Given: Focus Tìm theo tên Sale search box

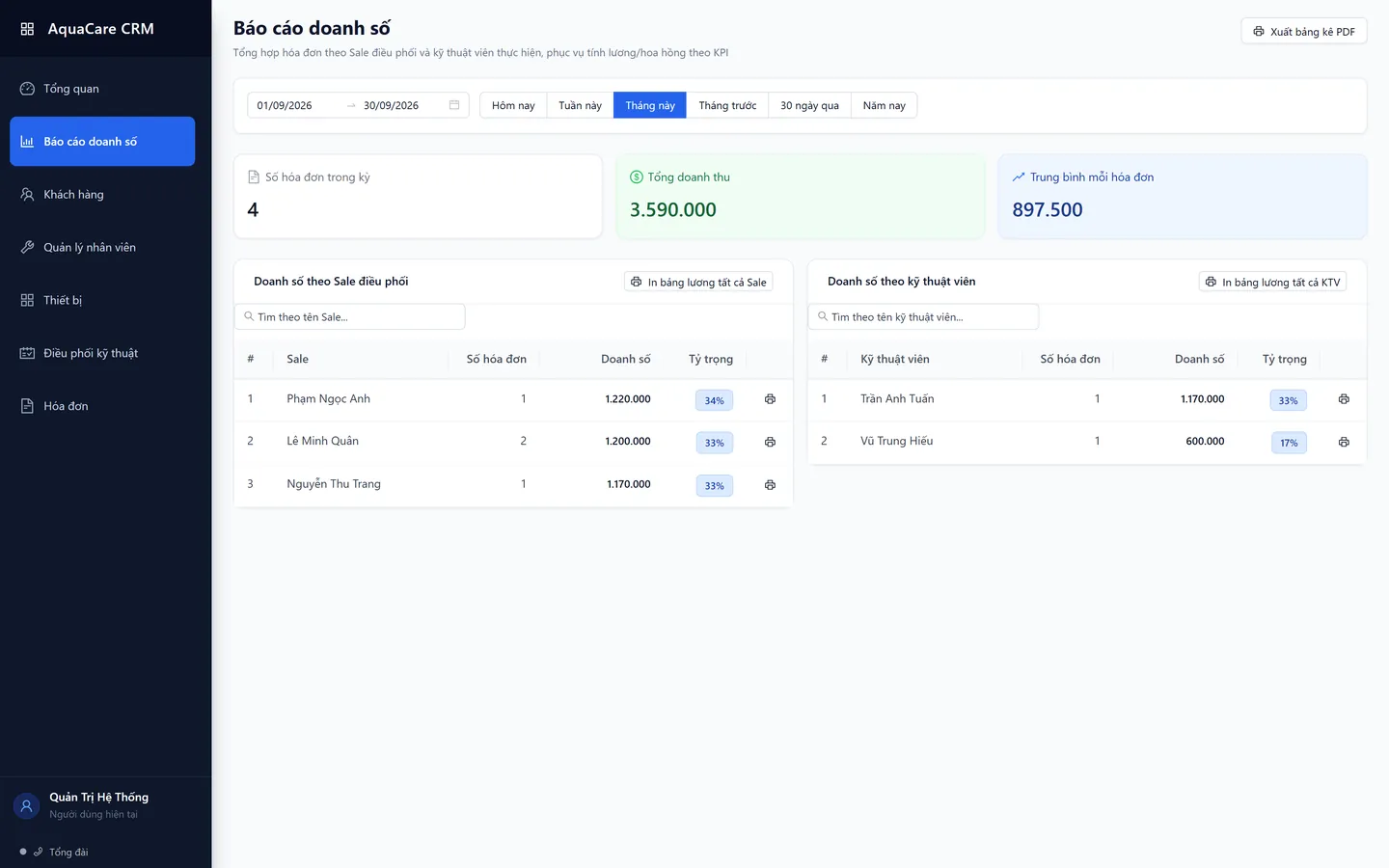Looking at the screenshot, I should pyautogui.click(x=350, y=317).
